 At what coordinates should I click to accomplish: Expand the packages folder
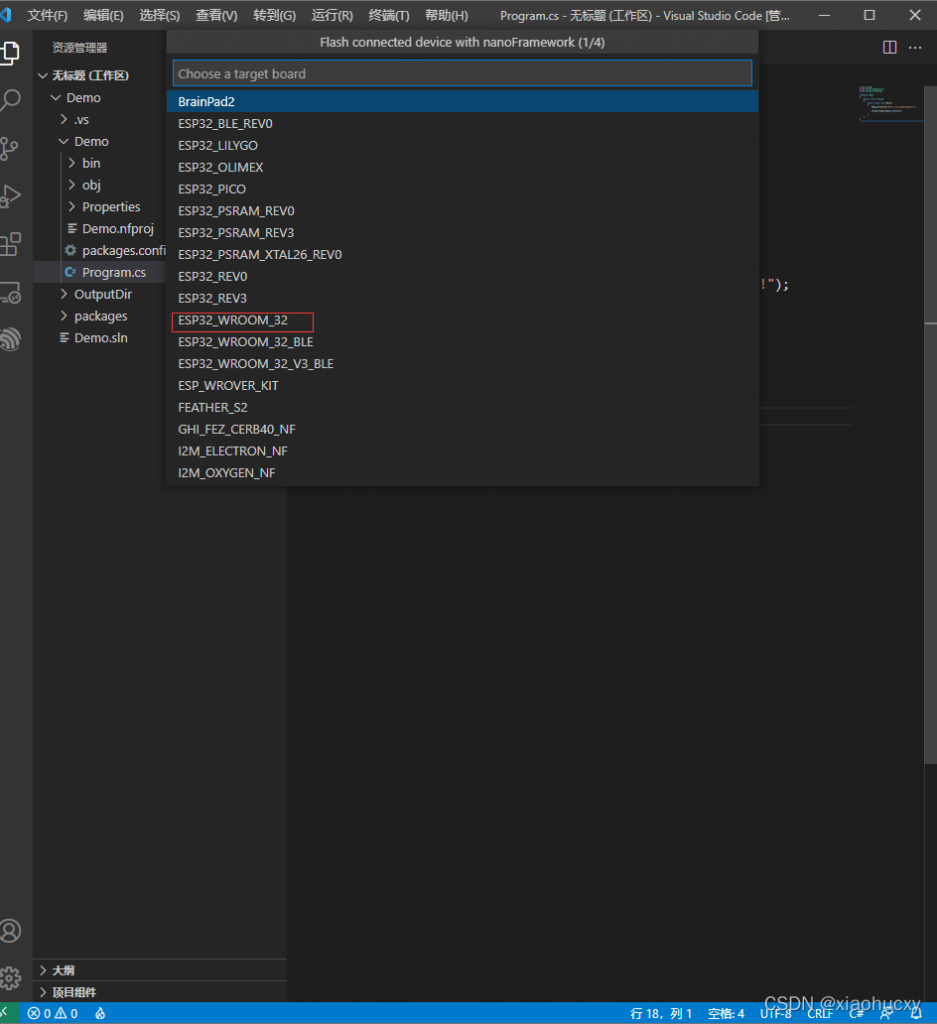coord(64,316)
